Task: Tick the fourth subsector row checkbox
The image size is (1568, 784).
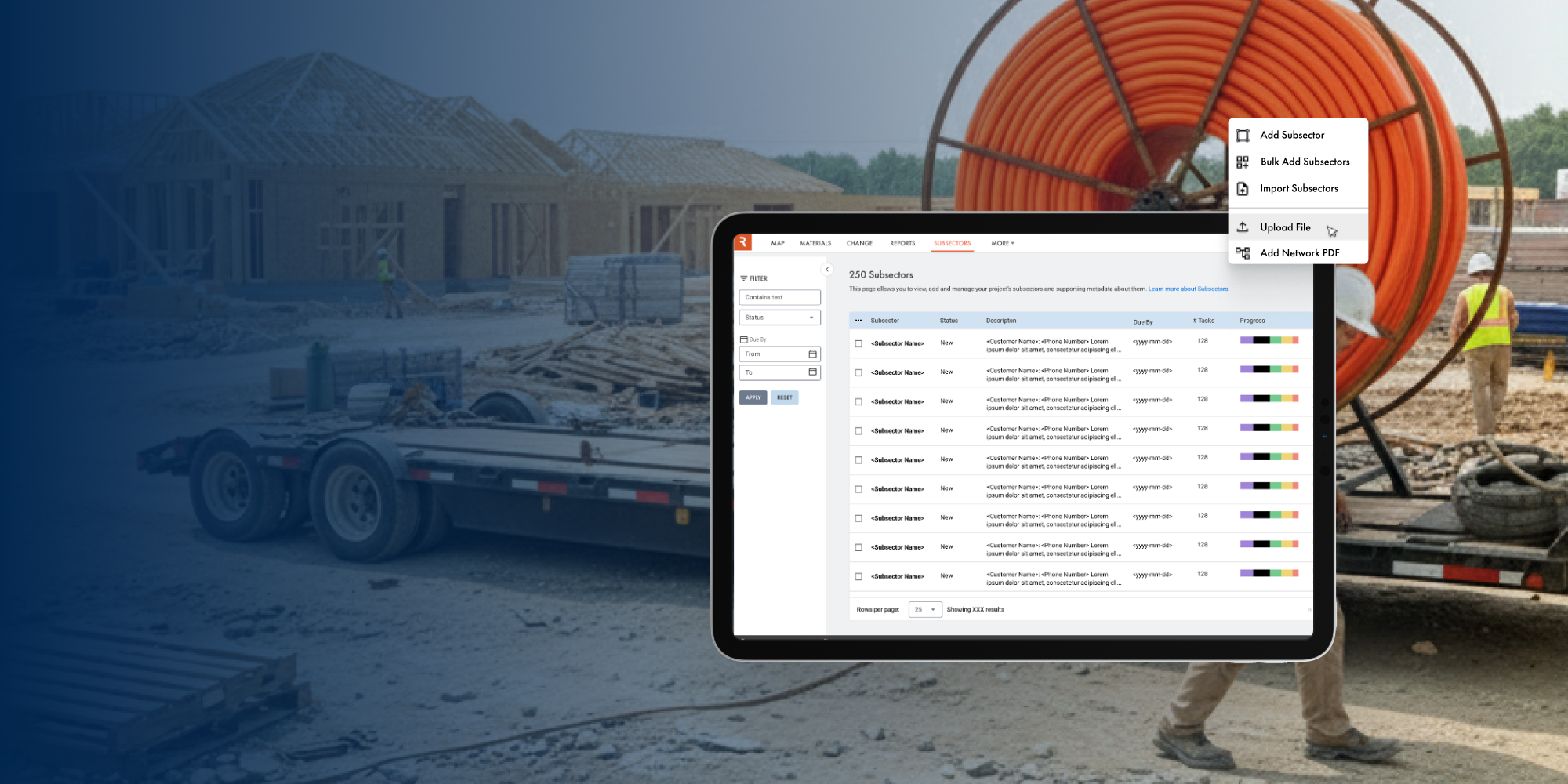Action: coord(858,431)
